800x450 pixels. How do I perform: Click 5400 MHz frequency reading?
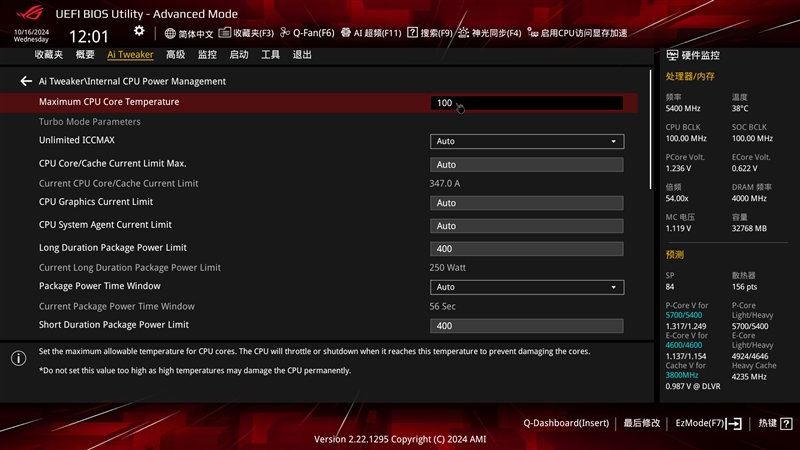(x=683, y=108)
